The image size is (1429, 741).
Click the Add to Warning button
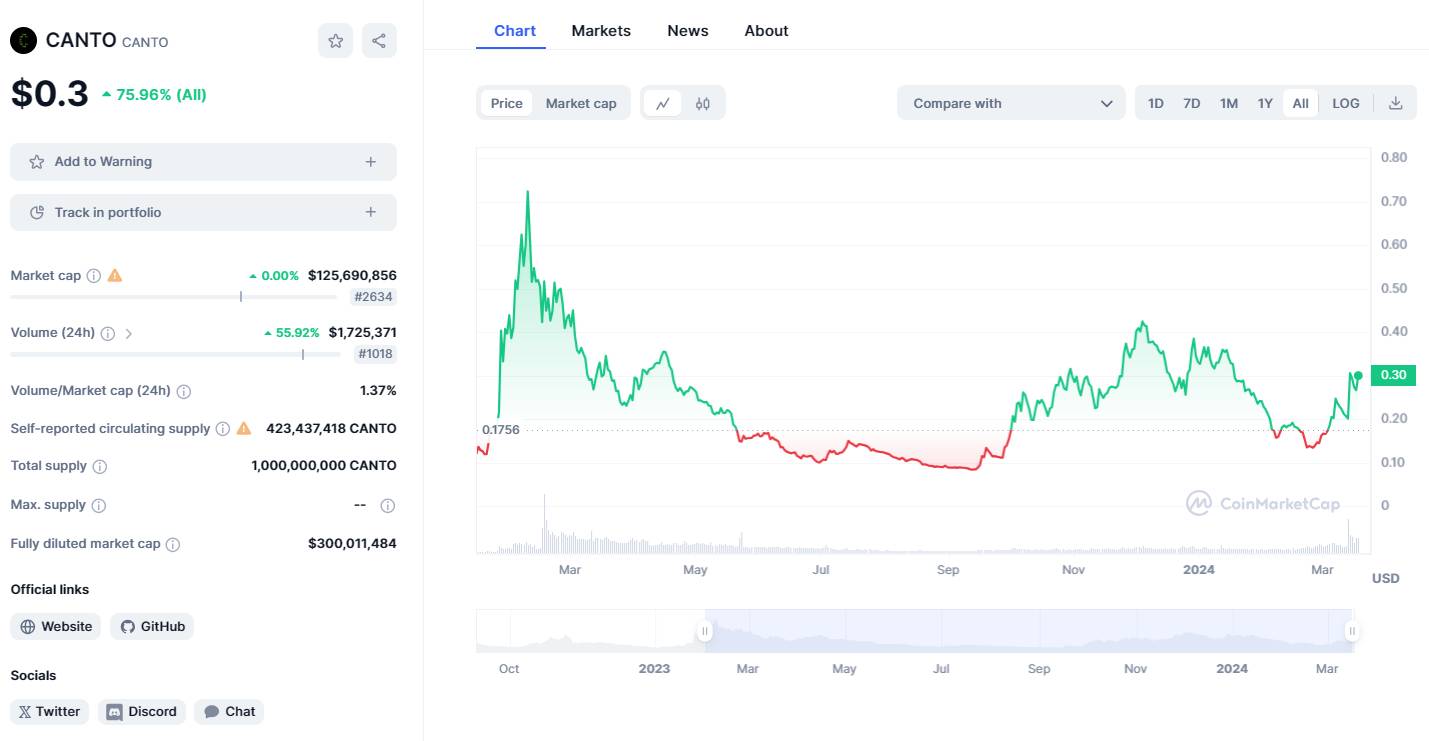coord(203,162)
